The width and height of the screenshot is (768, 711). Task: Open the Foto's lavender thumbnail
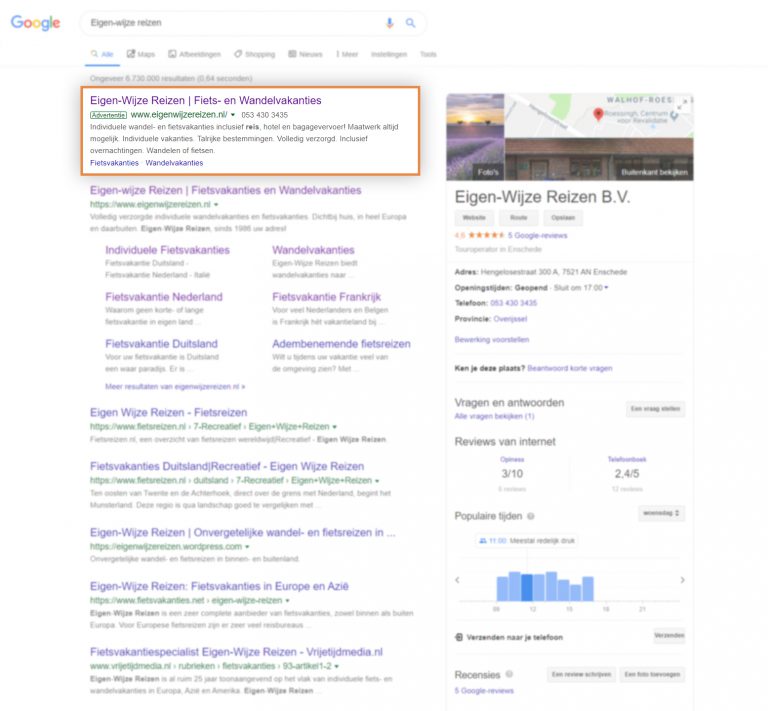(x=475, y=137)
